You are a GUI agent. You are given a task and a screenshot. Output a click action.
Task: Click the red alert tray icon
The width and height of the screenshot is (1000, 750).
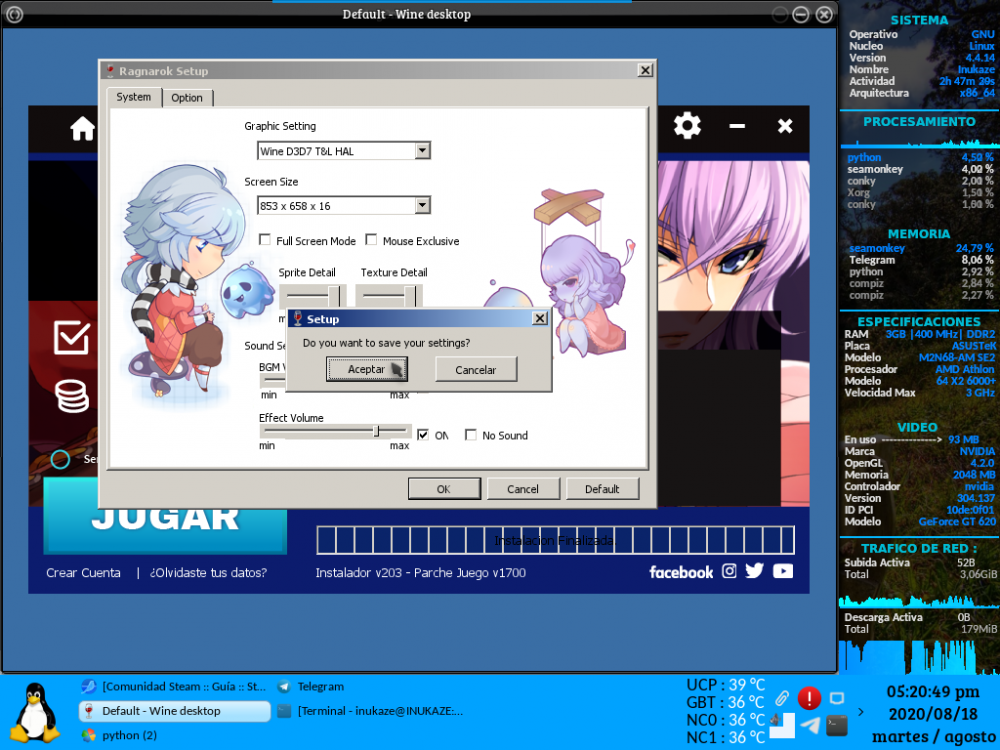(809, 698)
